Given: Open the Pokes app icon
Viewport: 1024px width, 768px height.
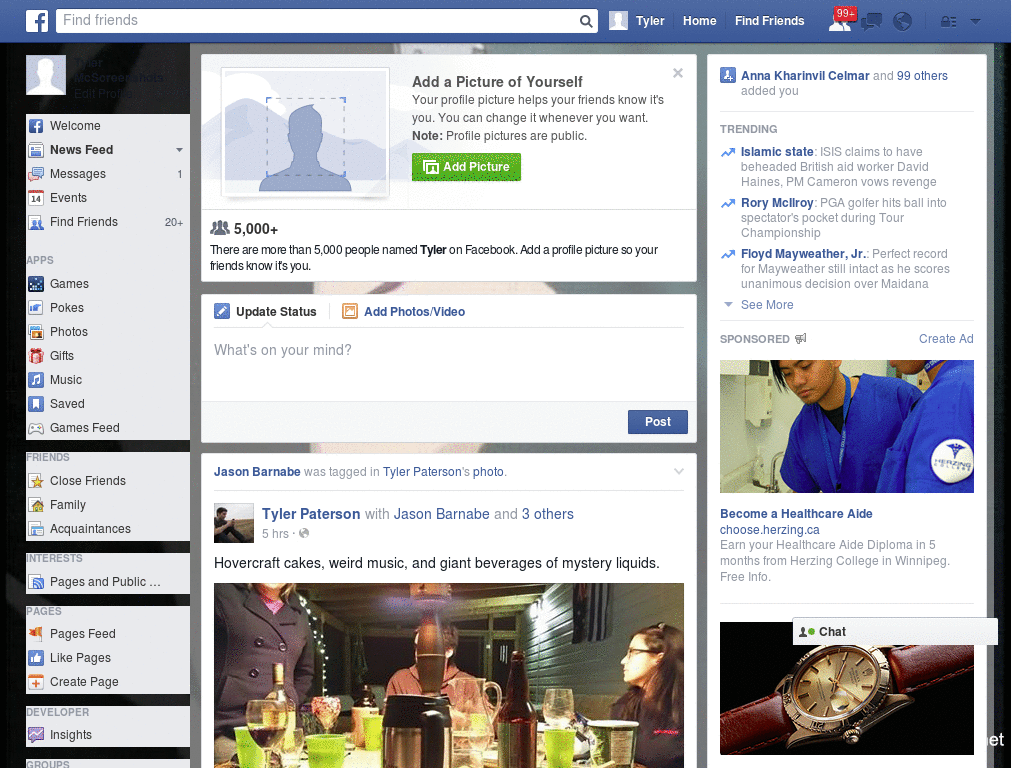Looking at the screenshot, I should (x=36, y=308).
